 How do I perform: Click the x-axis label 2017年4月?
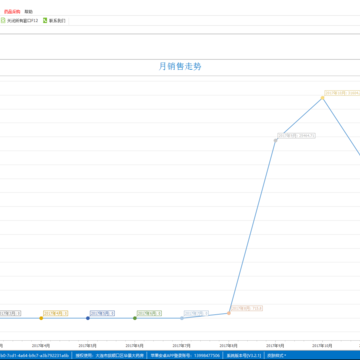coord(41,346)
